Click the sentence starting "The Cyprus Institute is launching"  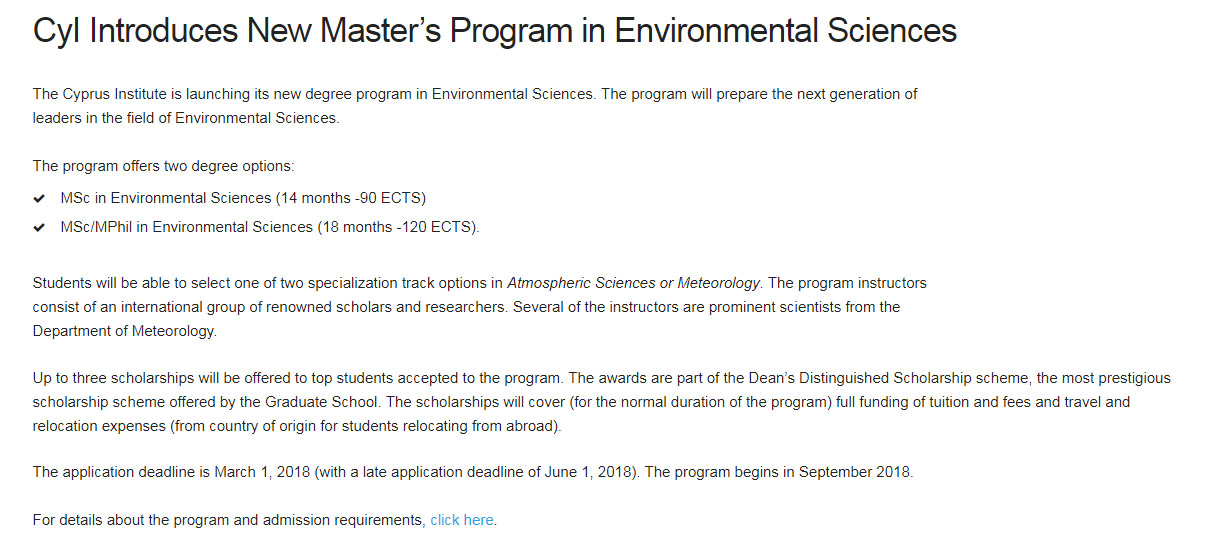pyautogui.click(x=314, y=94)
